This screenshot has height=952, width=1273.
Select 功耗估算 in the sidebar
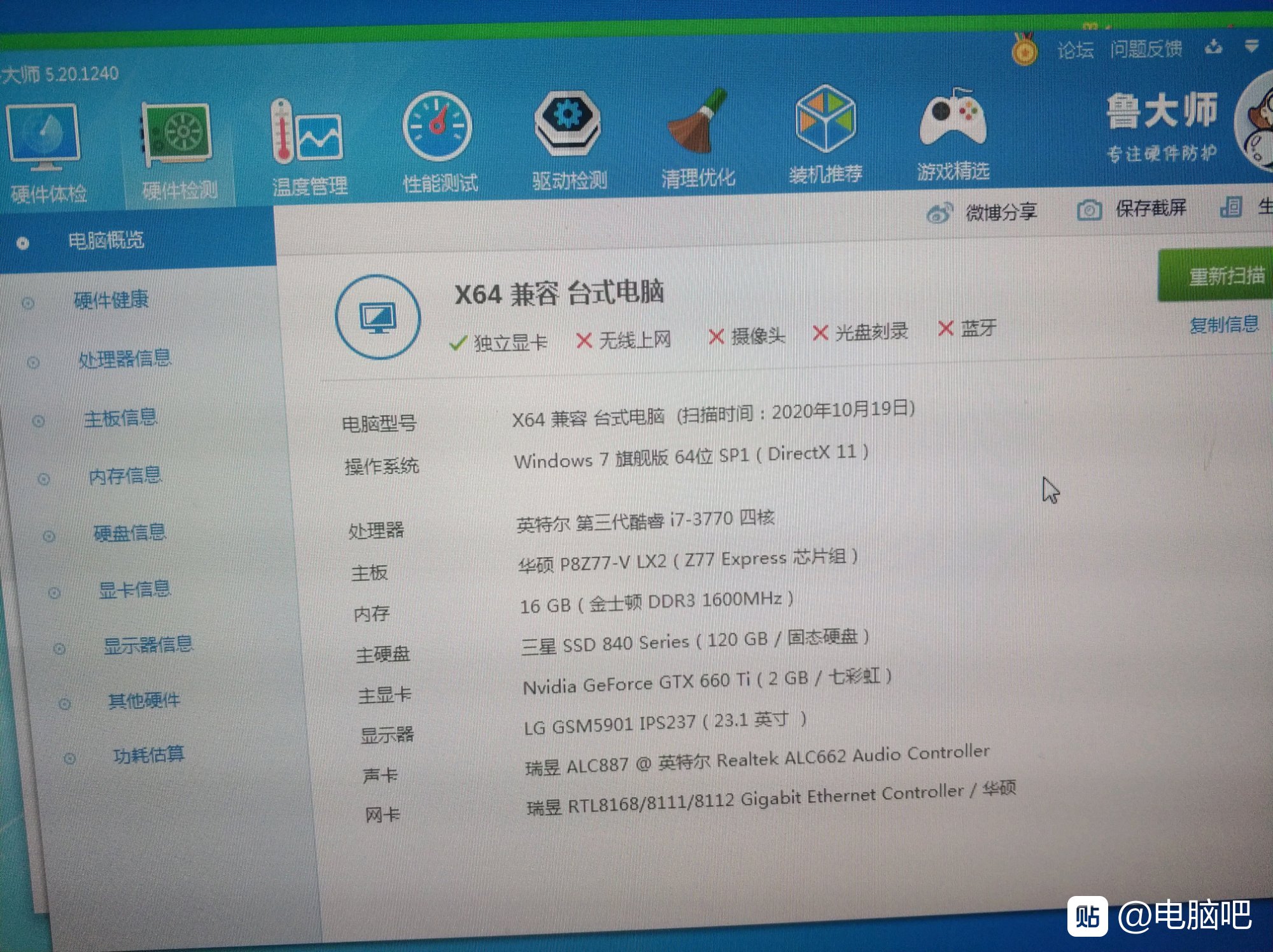[x=149, y=755]
